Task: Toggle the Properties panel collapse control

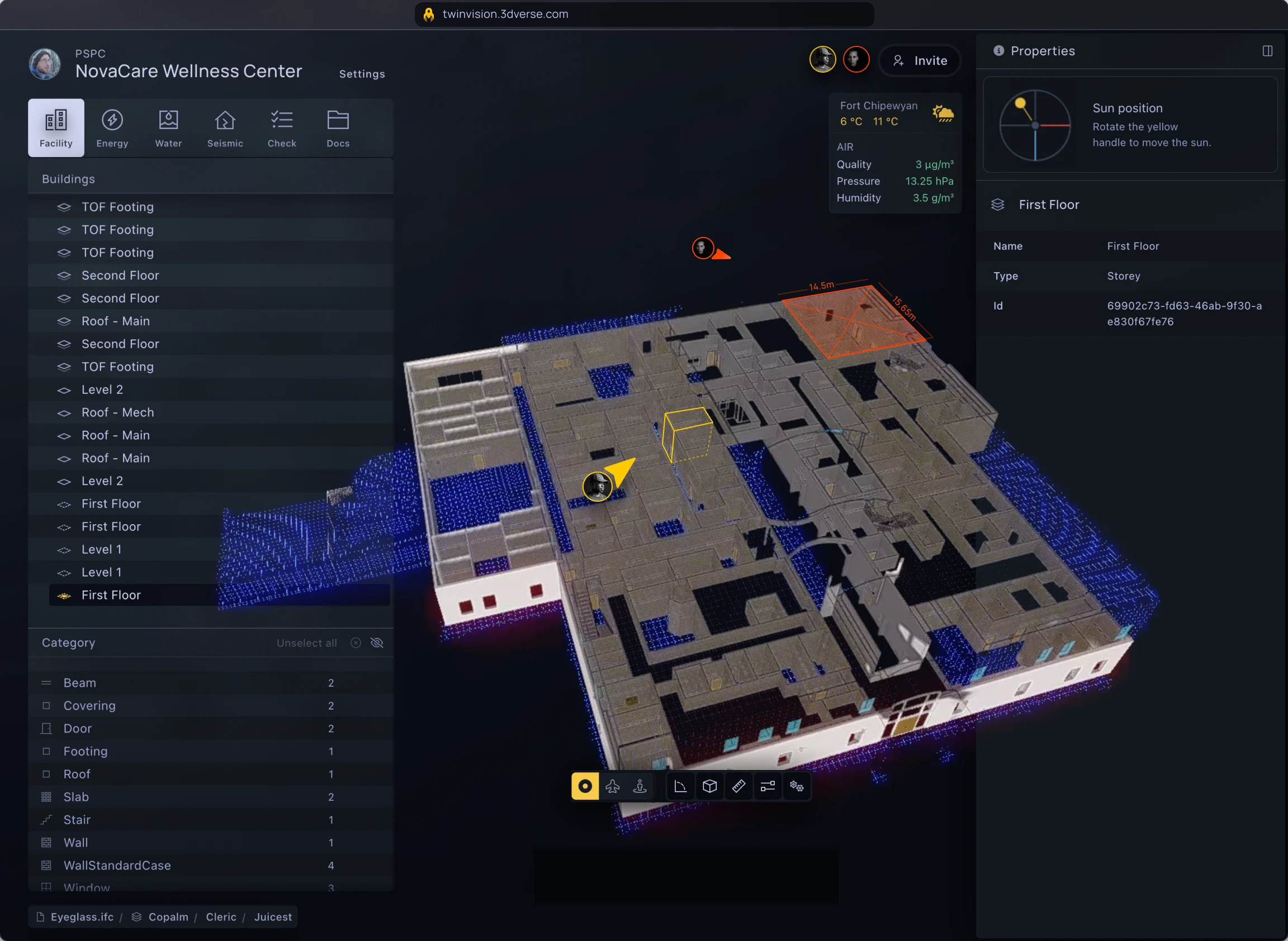Action: point(1267,51)
